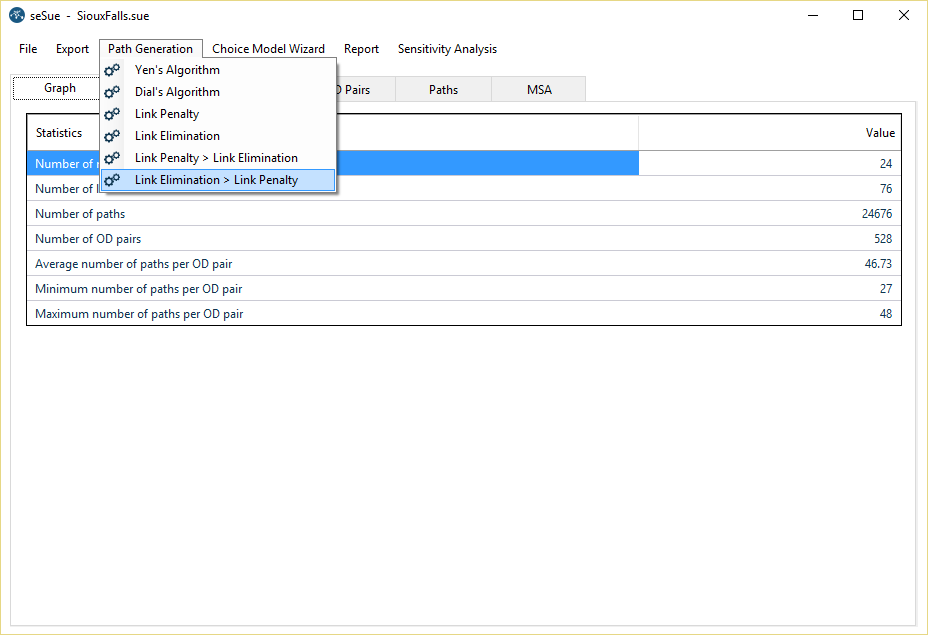Open the Report menu
Image resolution: width=928 pixels, height=635 pixels.
[x=361, y=49]
